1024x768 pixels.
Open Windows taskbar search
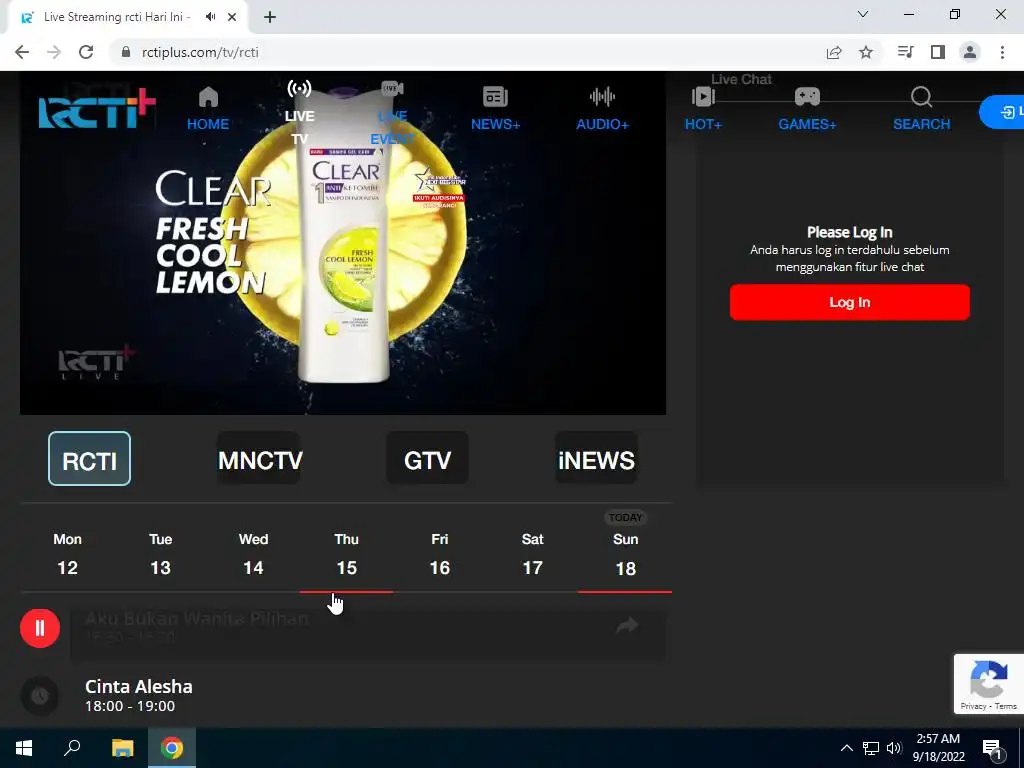pyautogui.click(x=72, y=748)
